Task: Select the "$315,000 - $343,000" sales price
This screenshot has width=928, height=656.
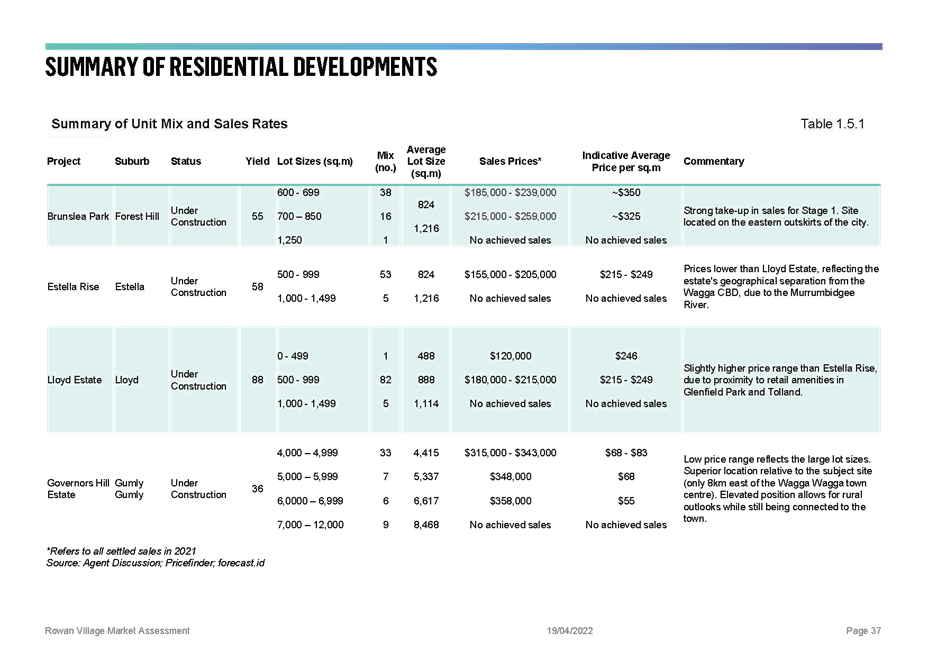Action: [x=510, y=453]
